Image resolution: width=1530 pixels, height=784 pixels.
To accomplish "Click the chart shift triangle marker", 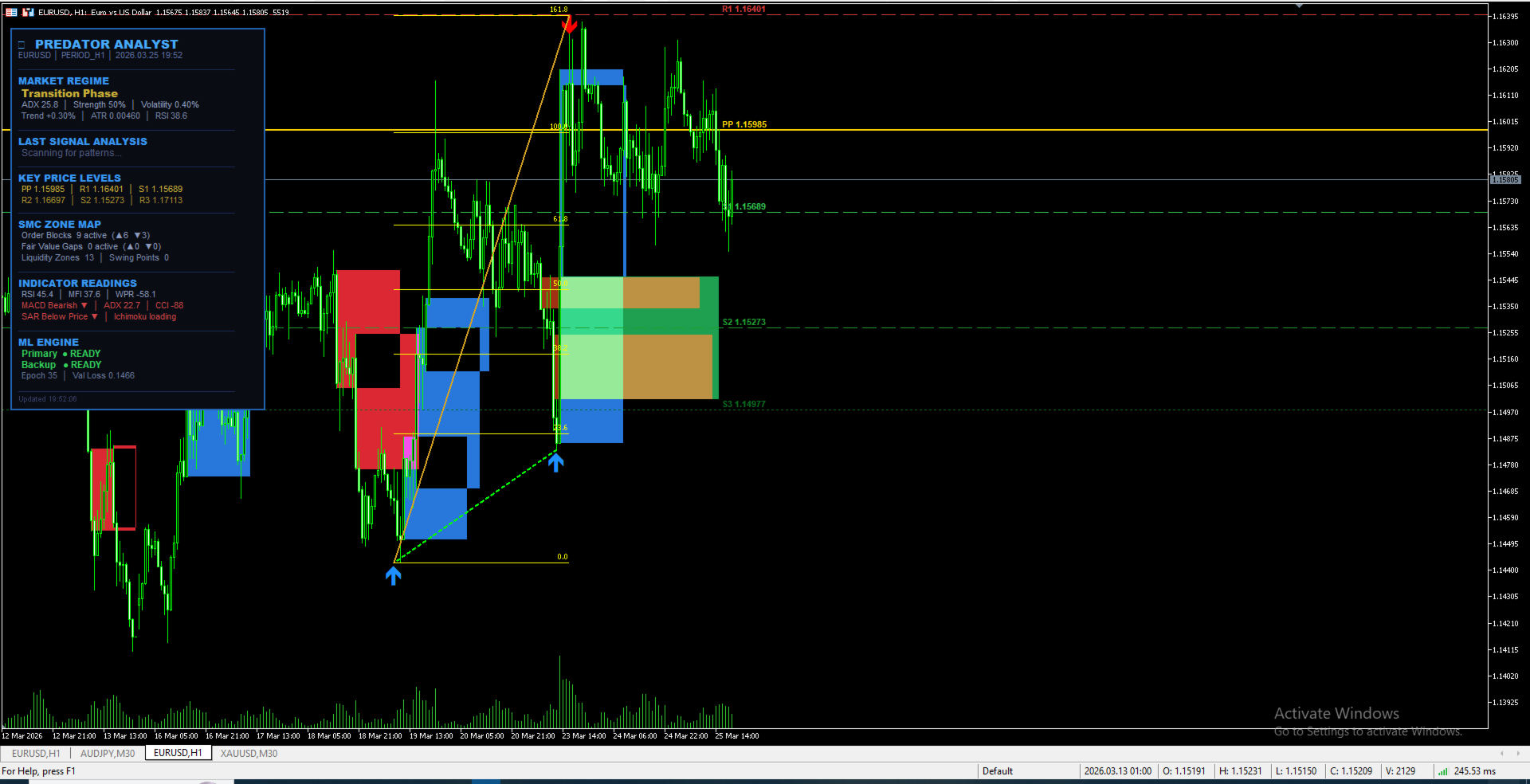I will tap(1299, 6).
